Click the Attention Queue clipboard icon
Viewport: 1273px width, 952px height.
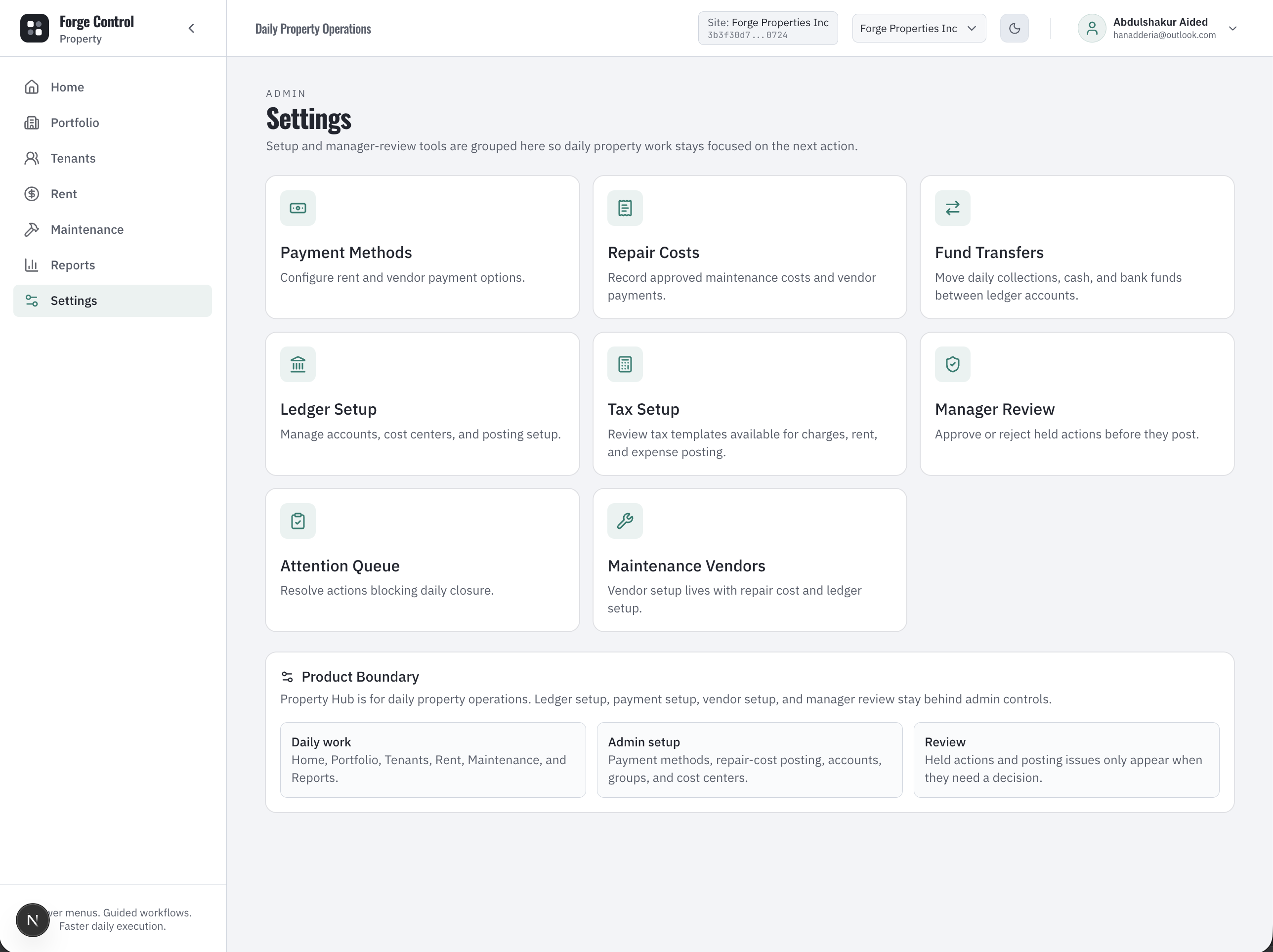(298, 521)
